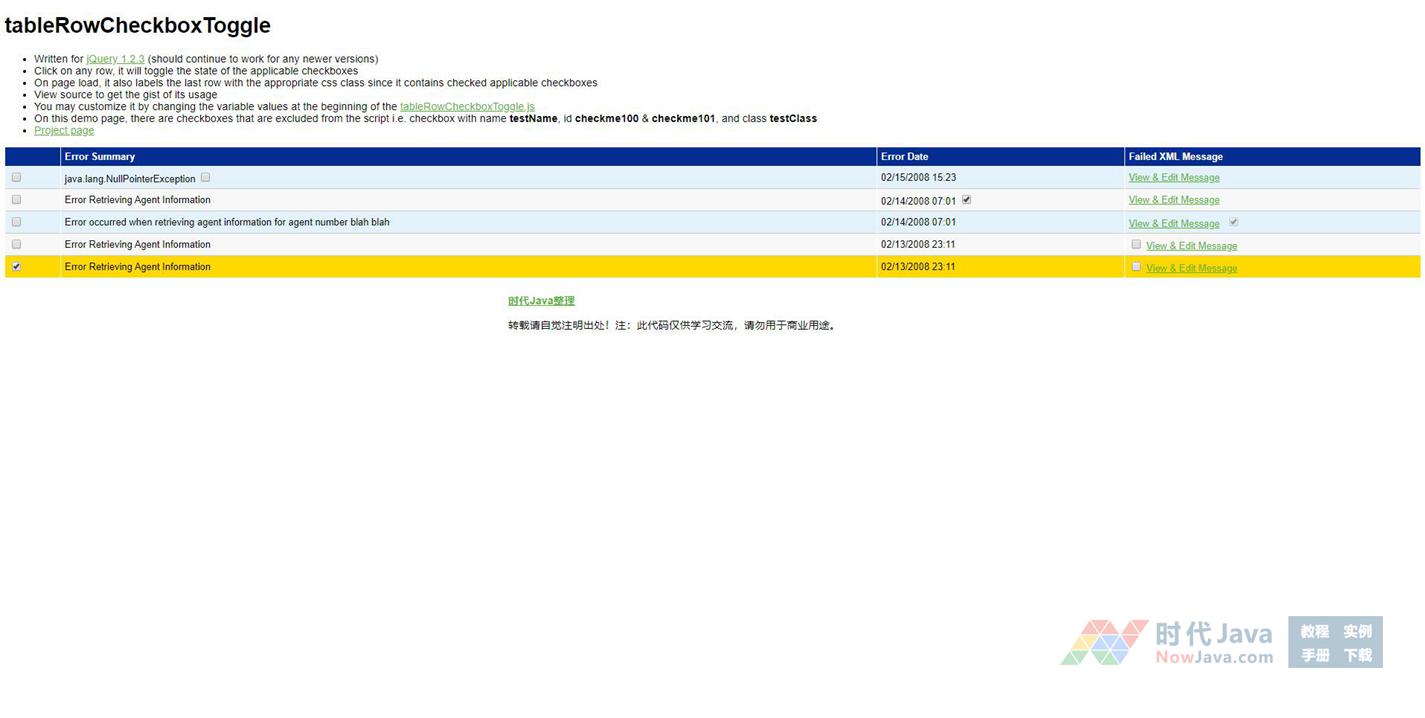Follow the 时代Java整理 link

[x=541, y=301]
